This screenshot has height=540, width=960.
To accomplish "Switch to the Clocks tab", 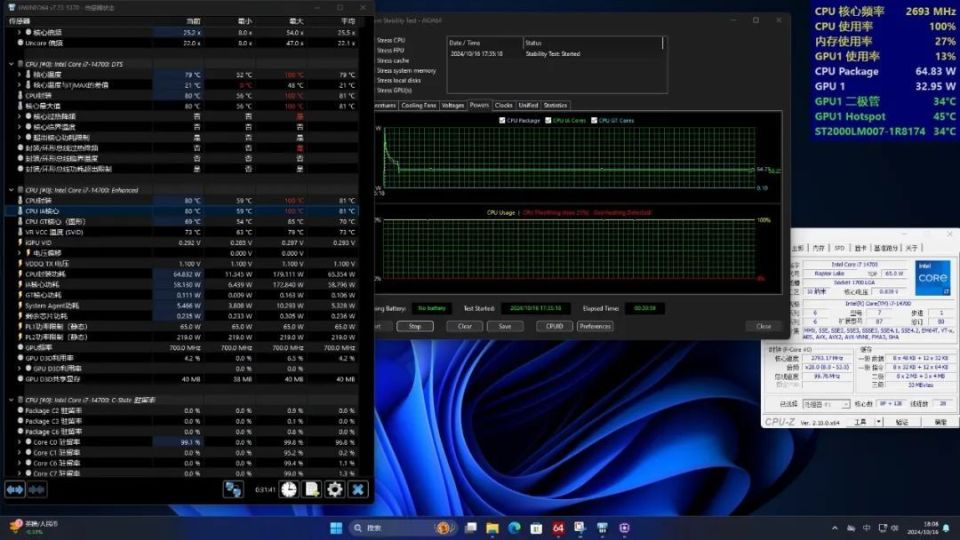I will point(503,105).
